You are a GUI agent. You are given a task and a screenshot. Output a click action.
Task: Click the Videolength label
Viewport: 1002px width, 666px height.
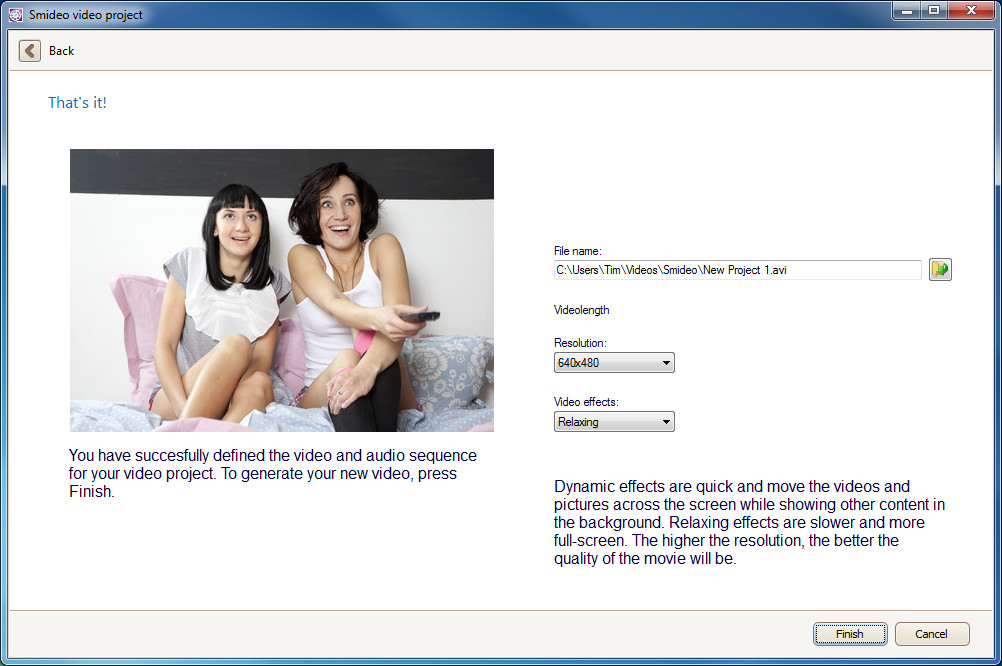[x=582, y=310]
